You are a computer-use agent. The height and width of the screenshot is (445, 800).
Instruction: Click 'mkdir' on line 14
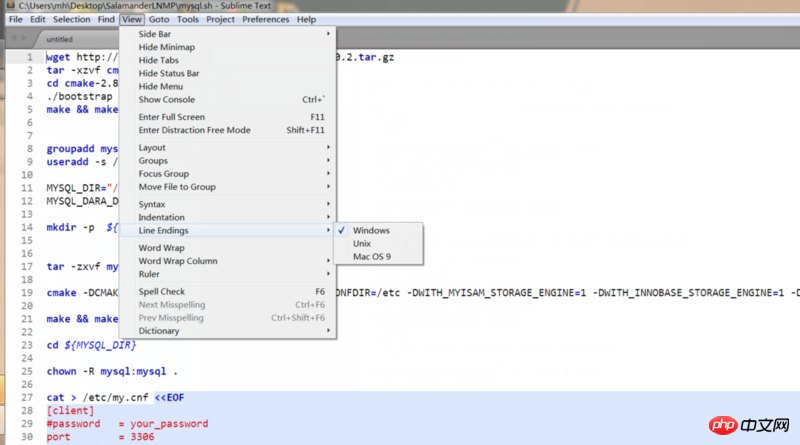click(x=61, y=227)
